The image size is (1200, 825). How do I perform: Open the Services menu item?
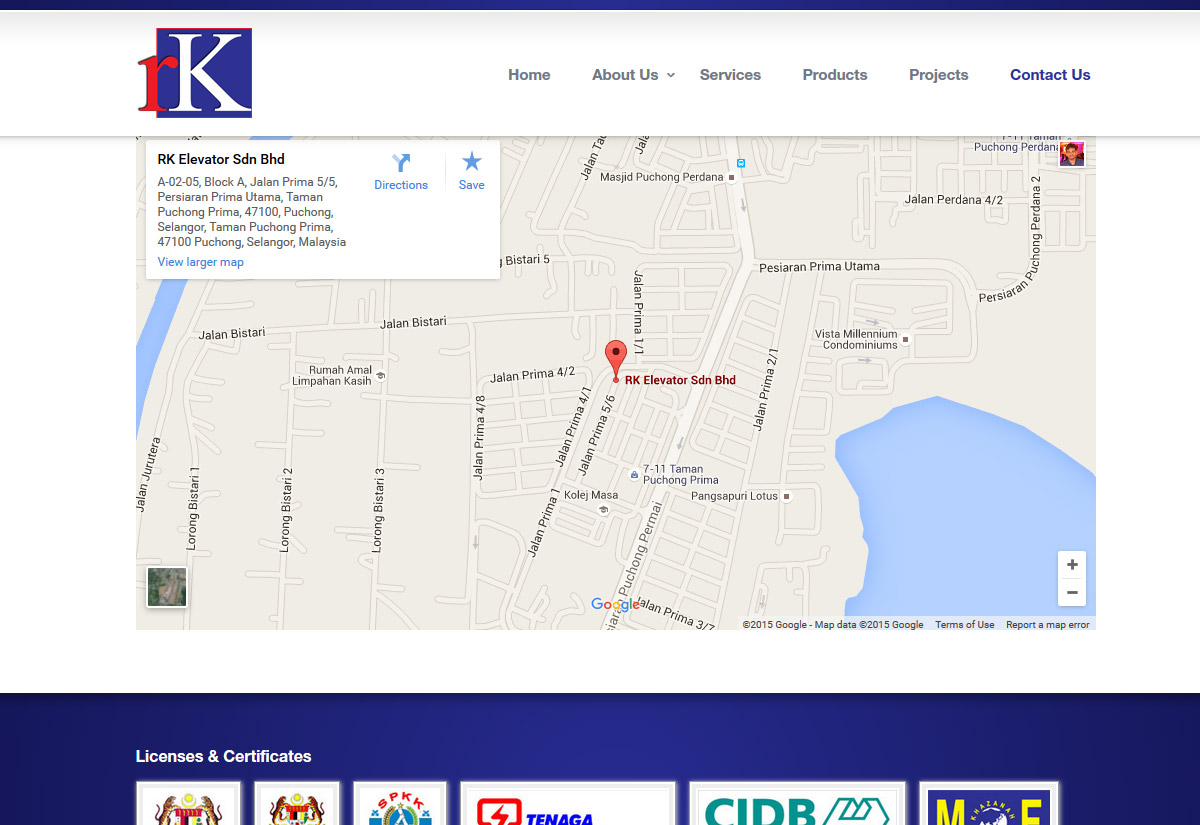(730, 75)
